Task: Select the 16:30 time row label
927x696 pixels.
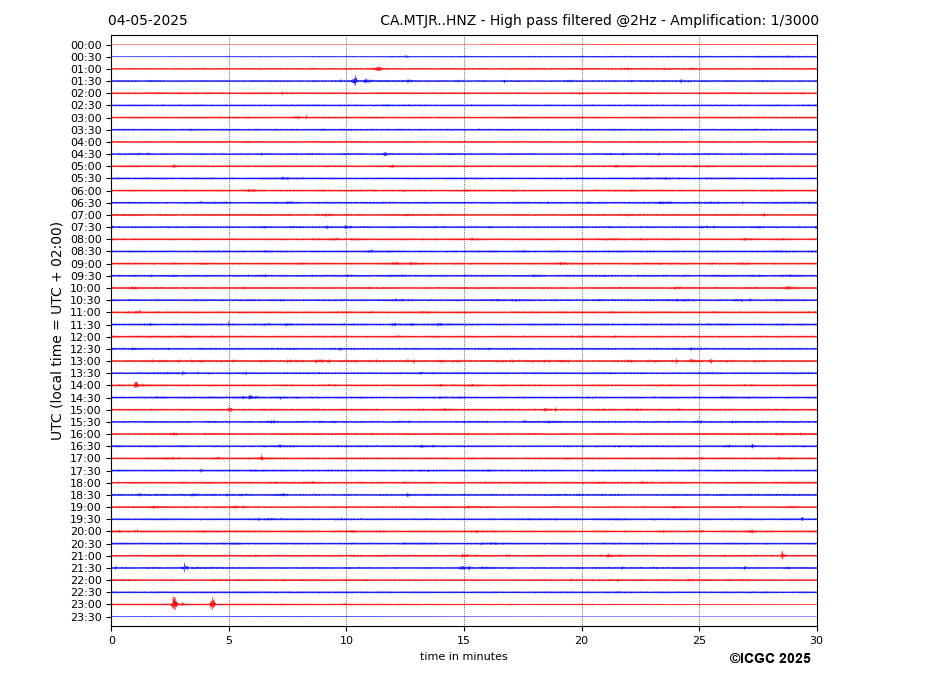Action: tap(86, 446)
